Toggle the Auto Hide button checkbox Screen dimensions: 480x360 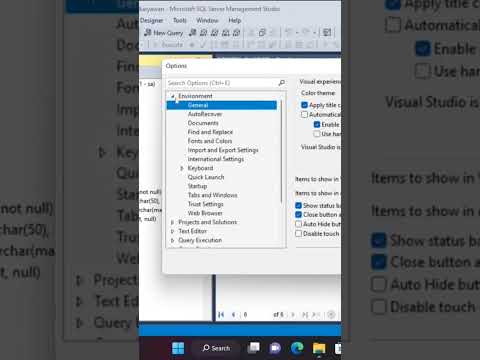coord(298,224)
